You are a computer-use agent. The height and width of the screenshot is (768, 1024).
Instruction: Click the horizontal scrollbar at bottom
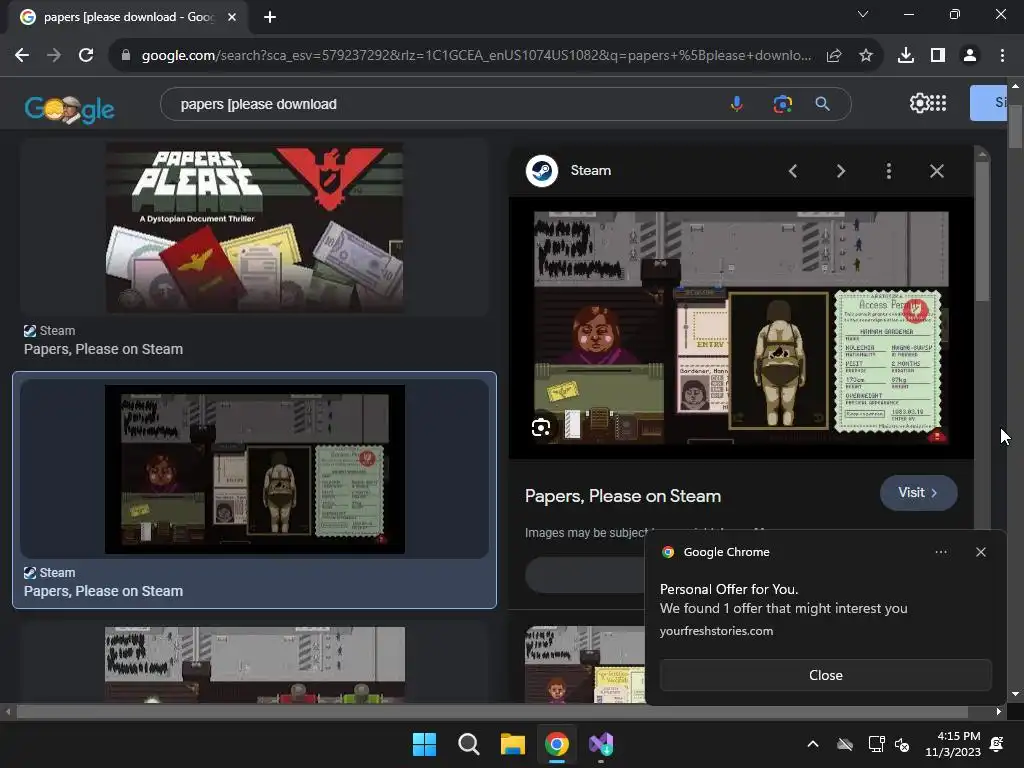click(x=492, y=712)
